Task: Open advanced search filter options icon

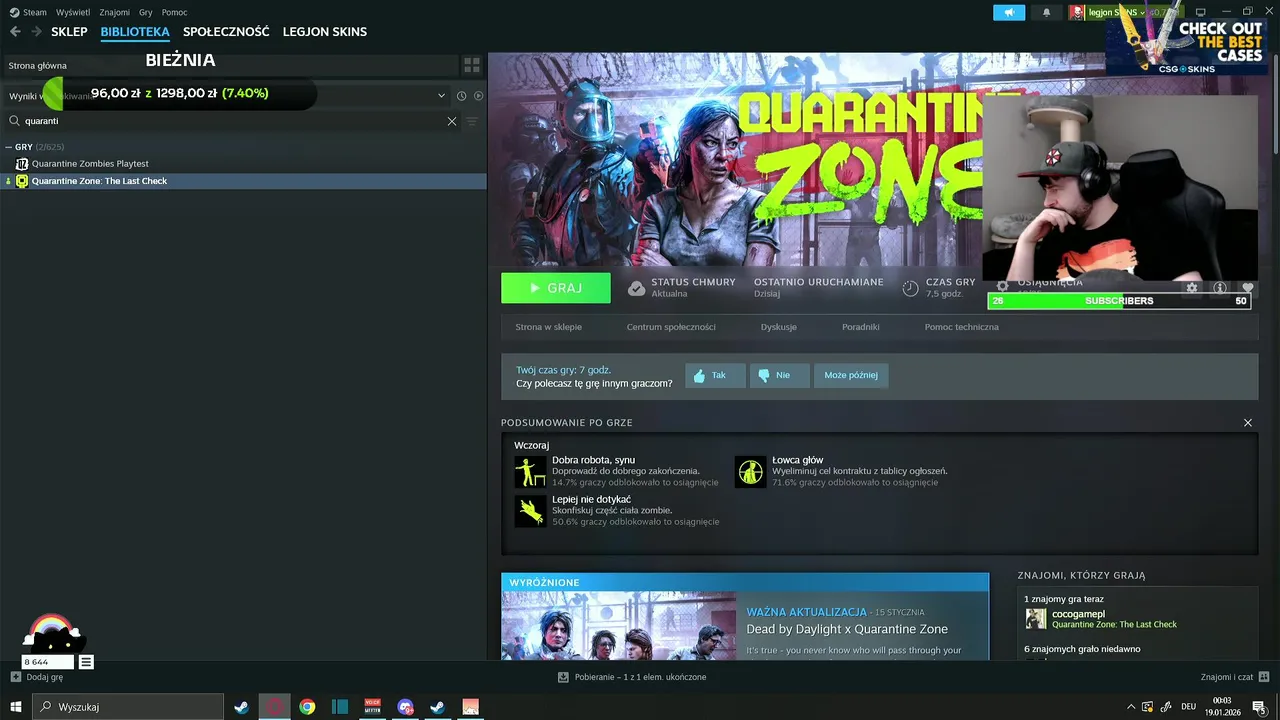Action: 472,121
